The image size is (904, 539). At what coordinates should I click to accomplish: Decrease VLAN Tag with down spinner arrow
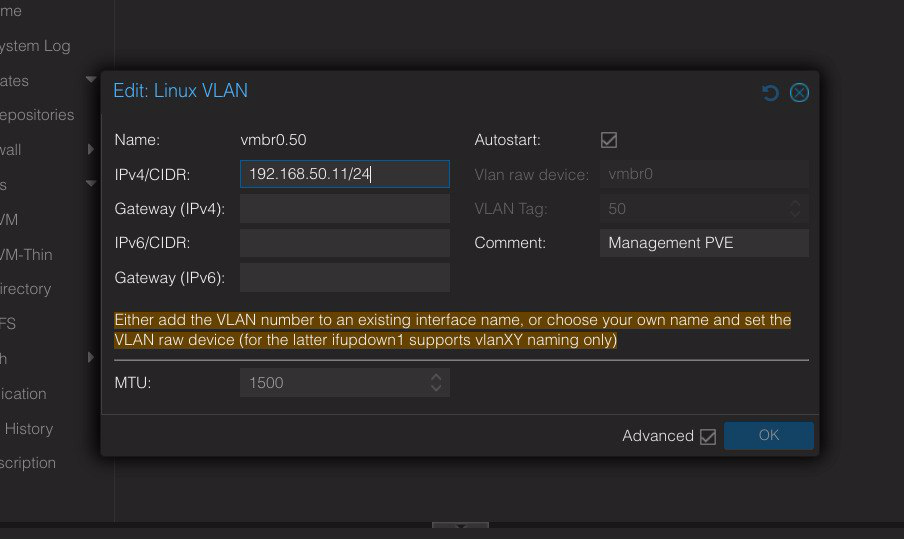(795, 214)
